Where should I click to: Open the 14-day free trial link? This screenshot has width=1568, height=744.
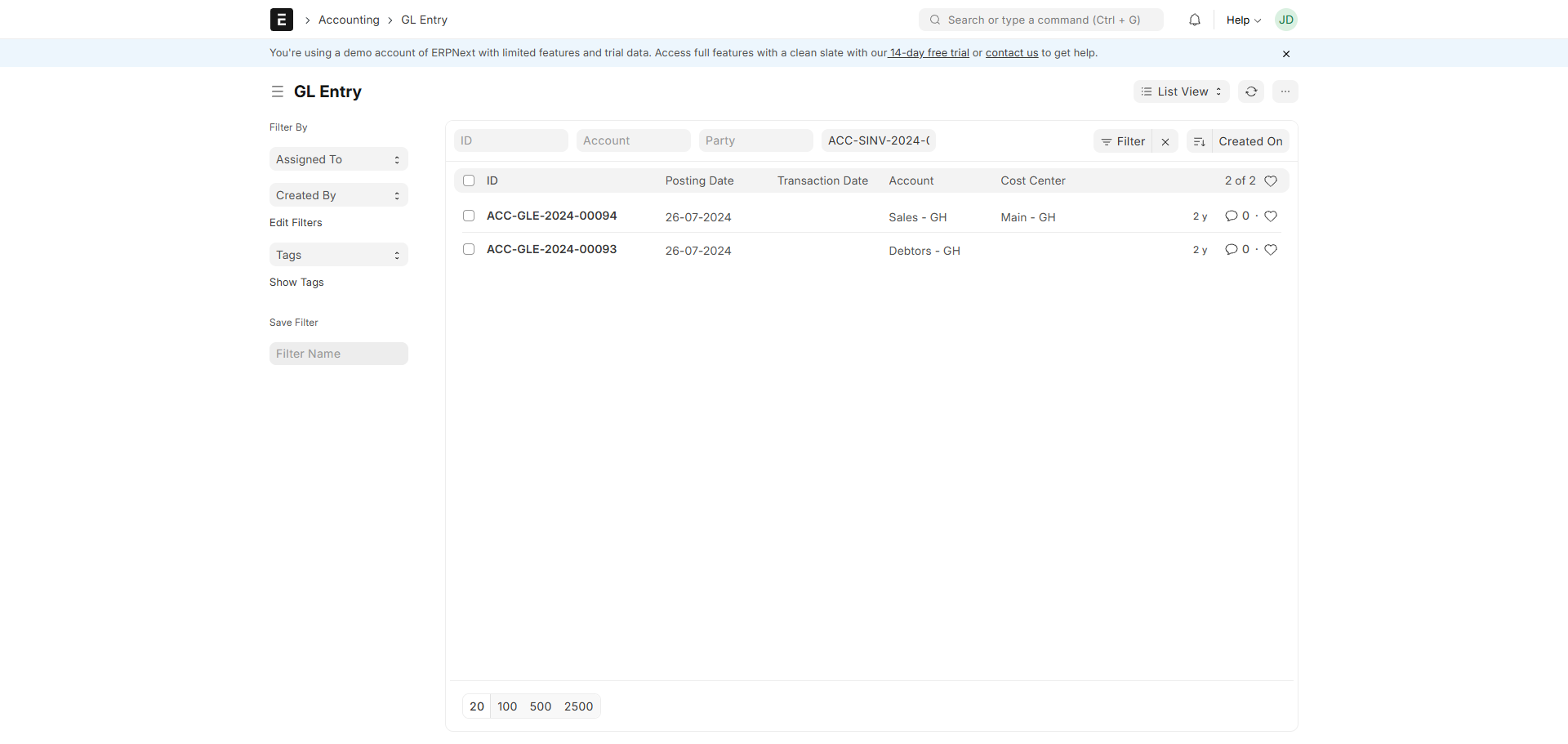pos(929,53)
